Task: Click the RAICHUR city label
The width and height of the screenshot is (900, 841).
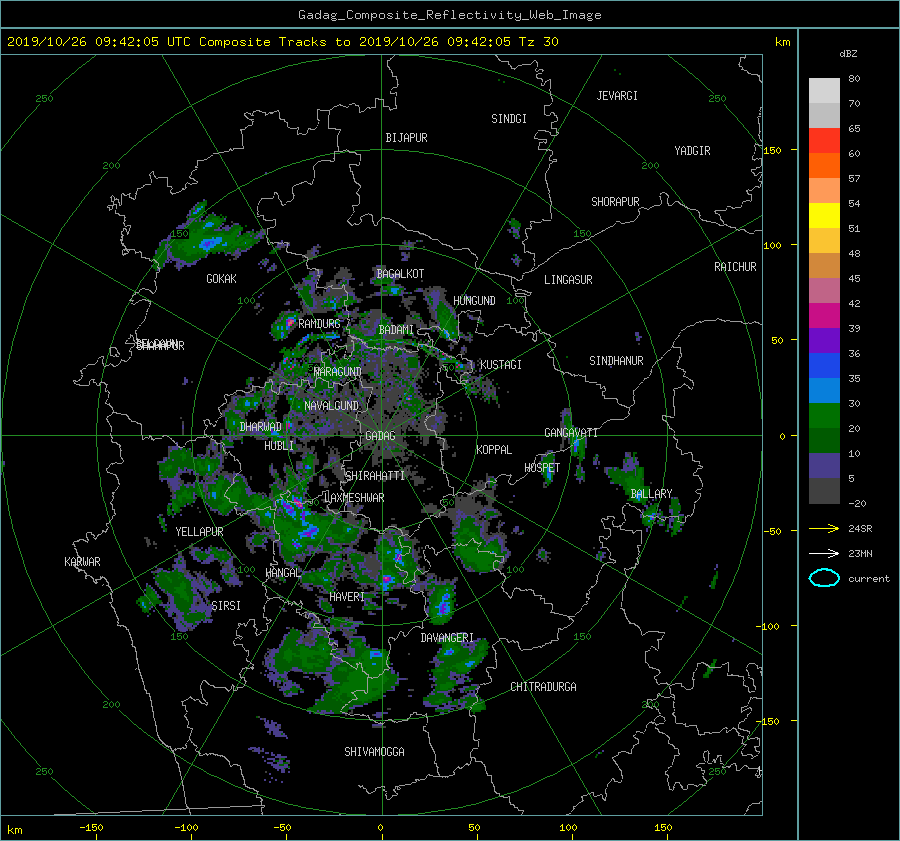Action: coord(735,267)
